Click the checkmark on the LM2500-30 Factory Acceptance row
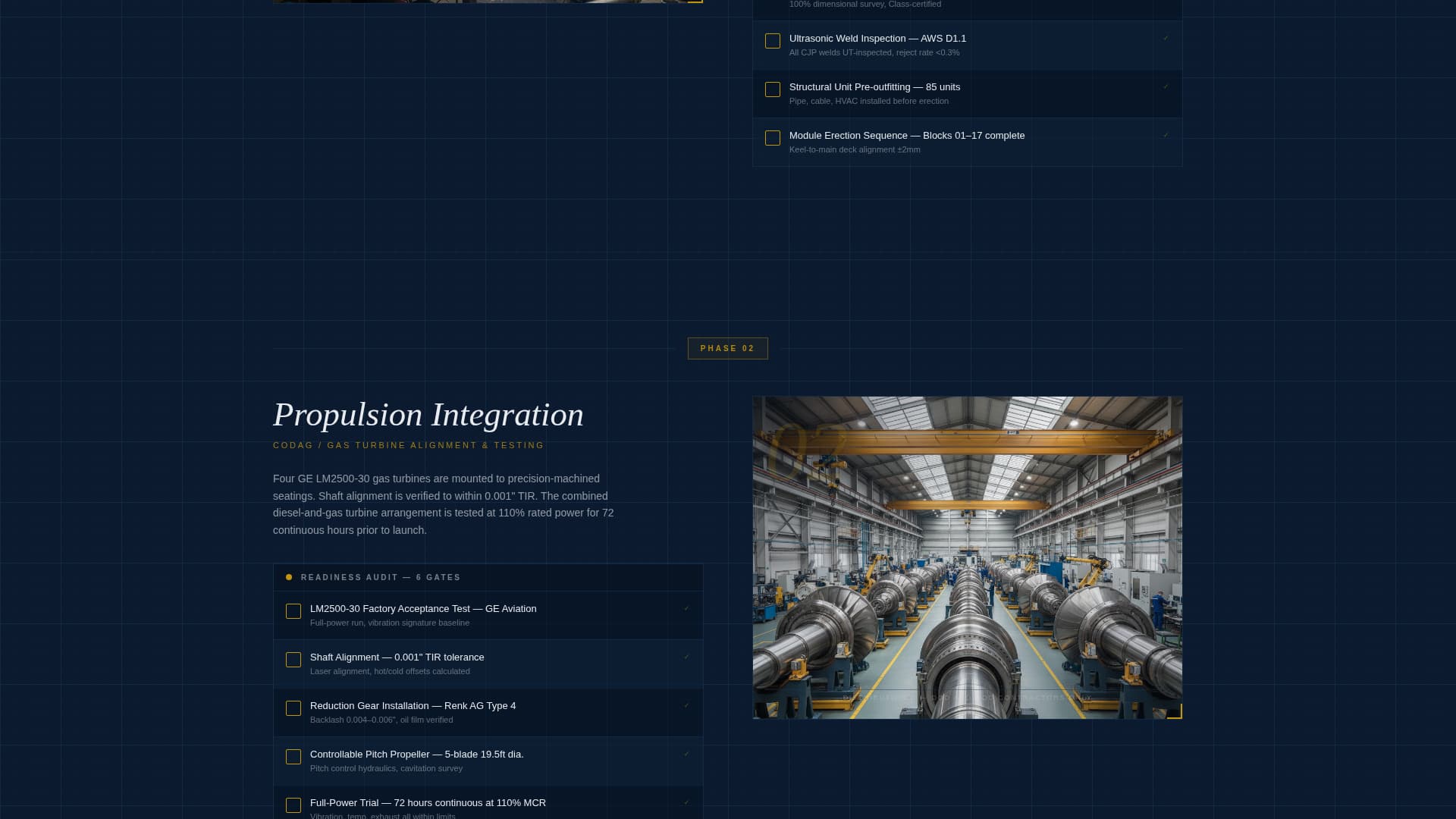 coord(686,607)
